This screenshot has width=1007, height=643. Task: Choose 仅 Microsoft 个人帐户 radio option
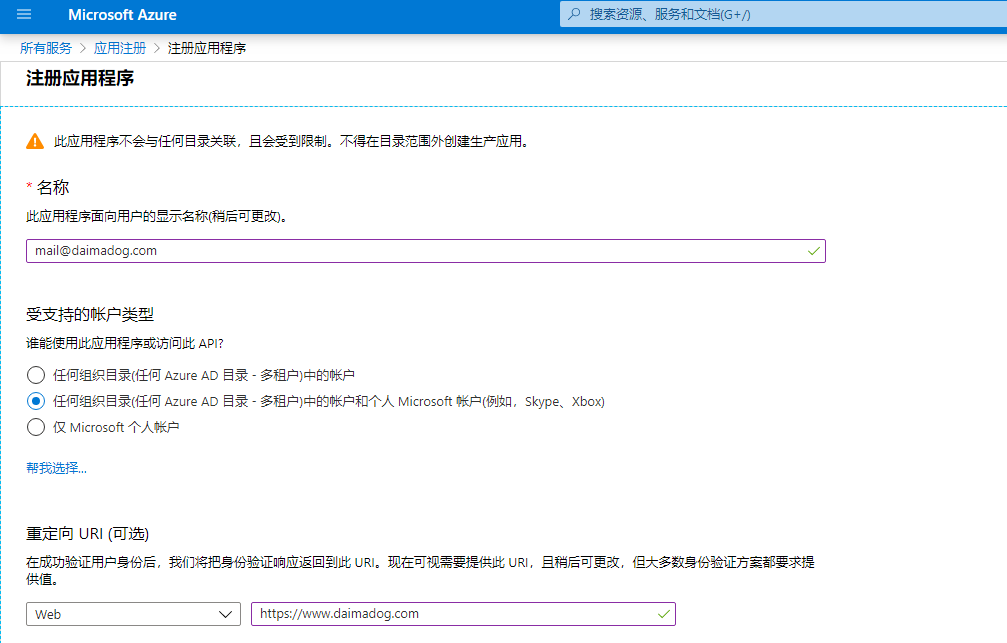[x=36, y=427]
